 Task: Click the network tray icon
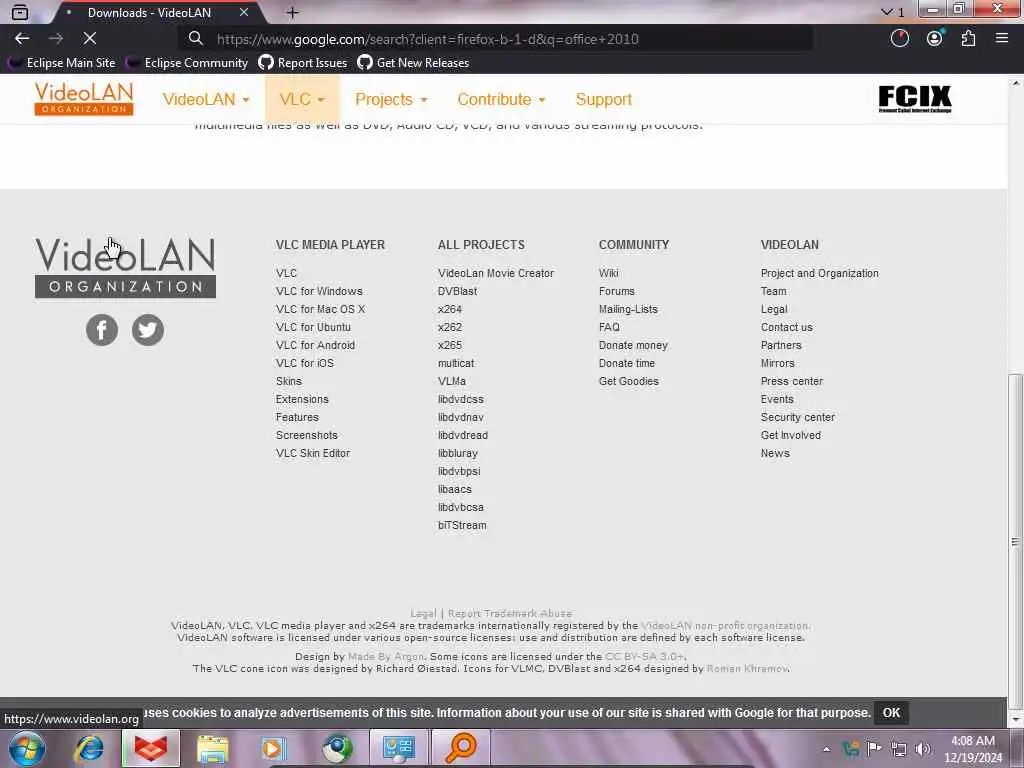899,748
